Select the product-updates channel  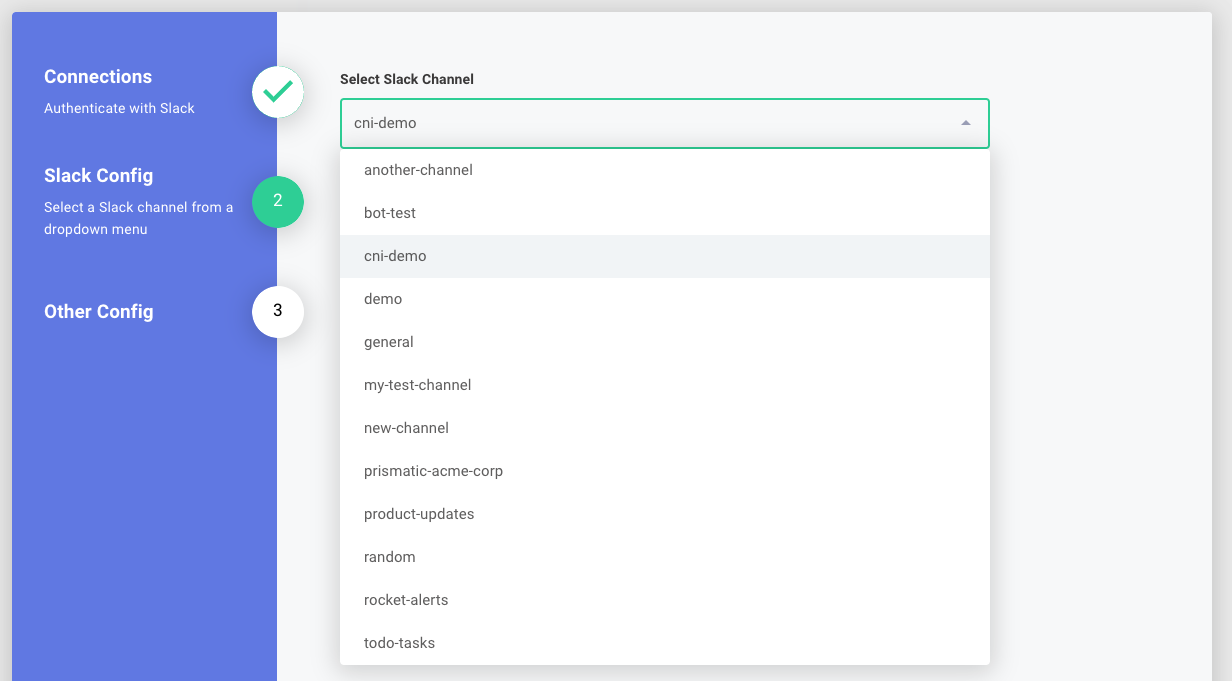[418, 513]
